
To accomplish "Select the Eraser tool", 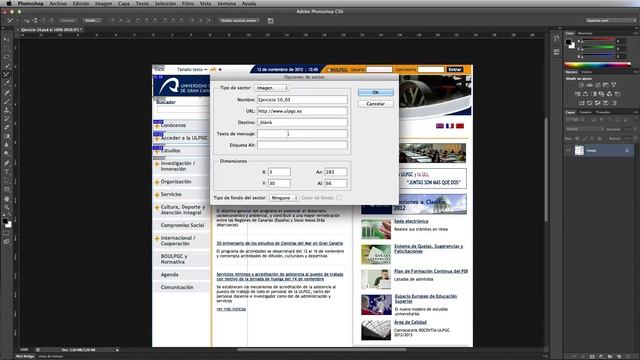I will (x=7, y=127).
